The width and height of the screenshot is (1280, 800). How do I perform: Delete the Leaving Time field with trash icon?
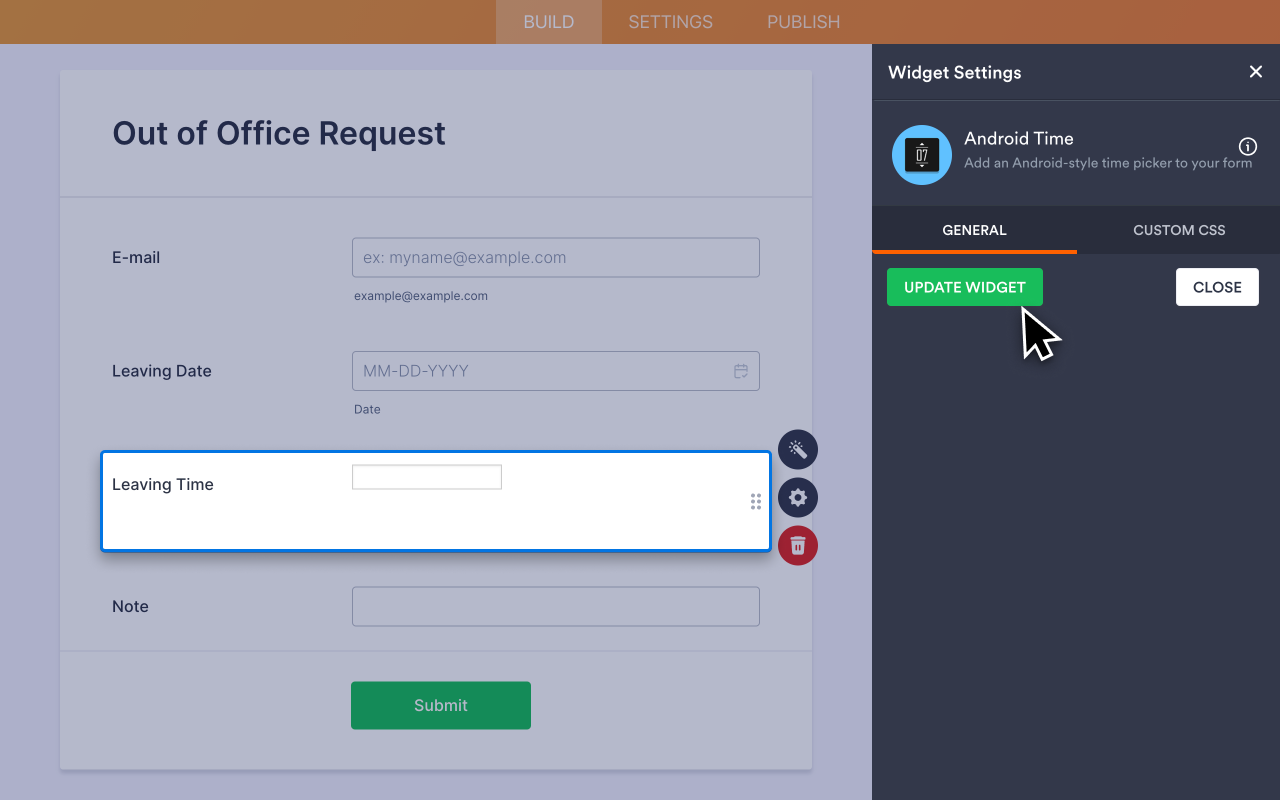(x=798, y=545)
